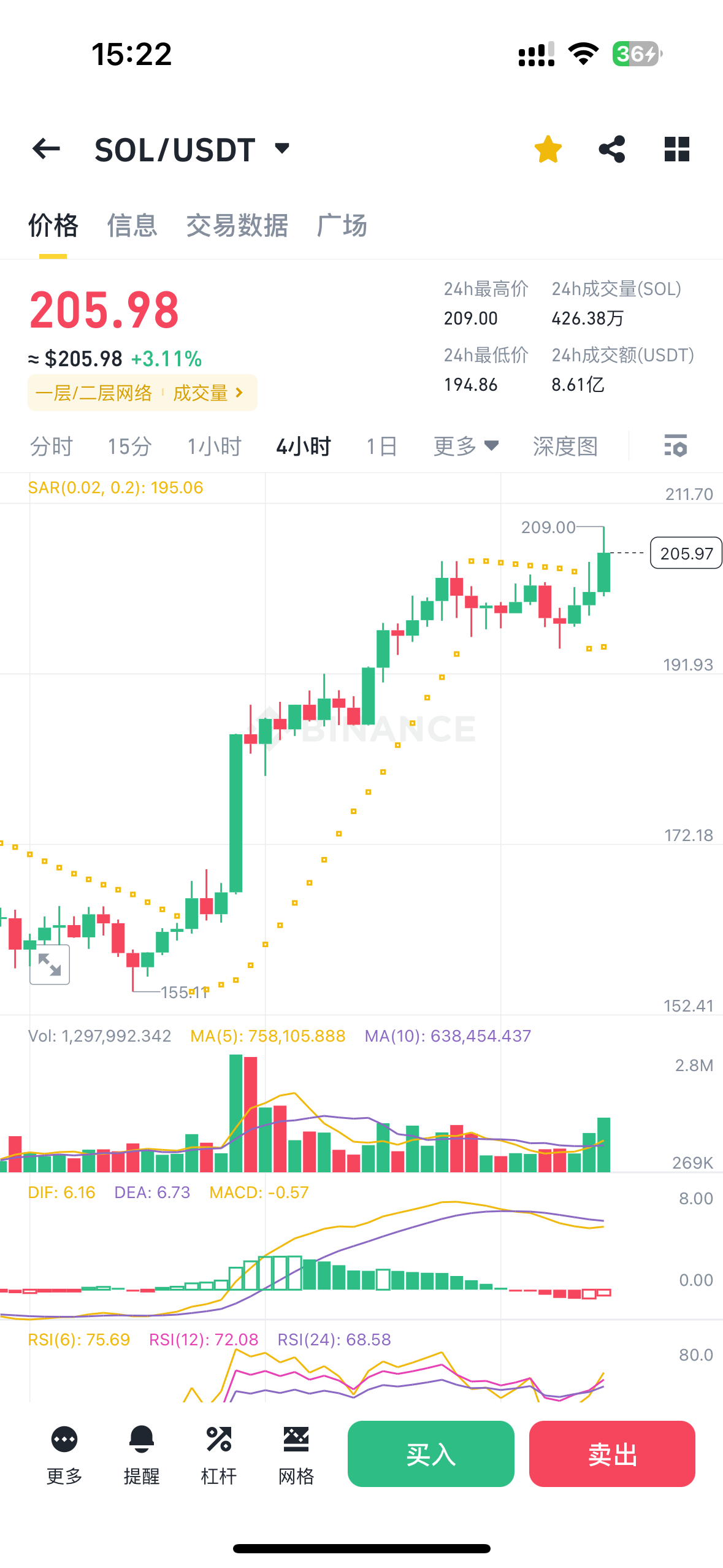
Task: Open the four-square grid menu icon
Action: point(676,149)
